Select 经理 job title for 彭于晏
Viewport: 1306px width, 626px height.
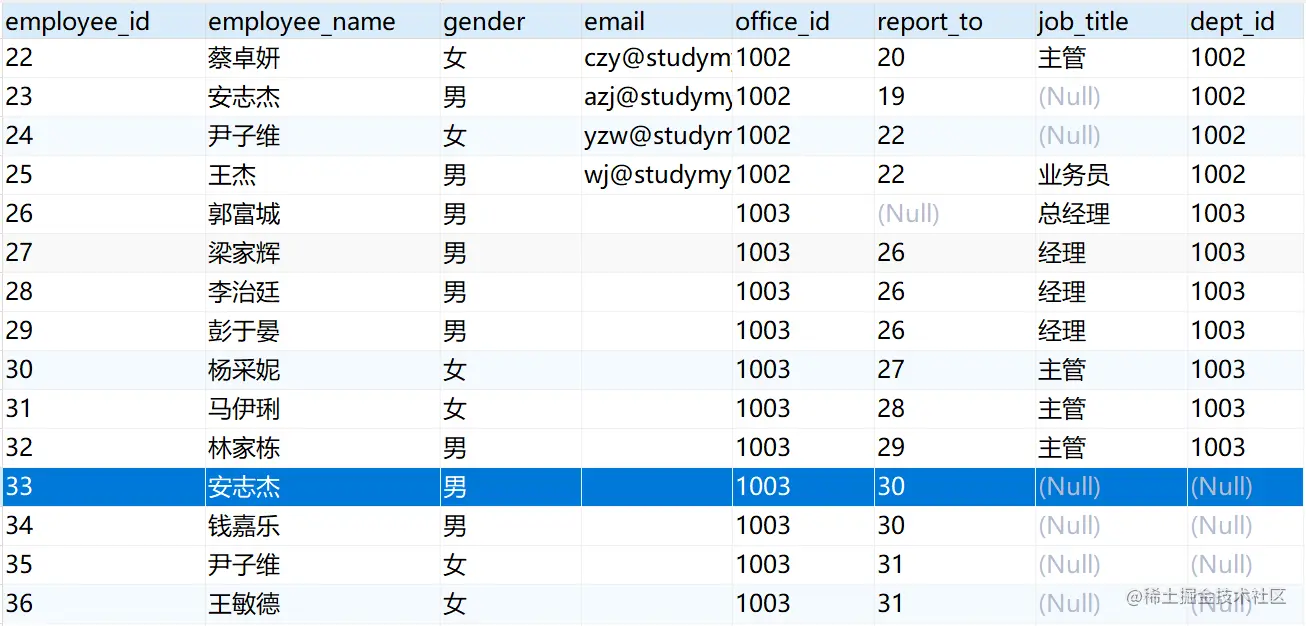pyautogui.click(x=1111, y=331)
